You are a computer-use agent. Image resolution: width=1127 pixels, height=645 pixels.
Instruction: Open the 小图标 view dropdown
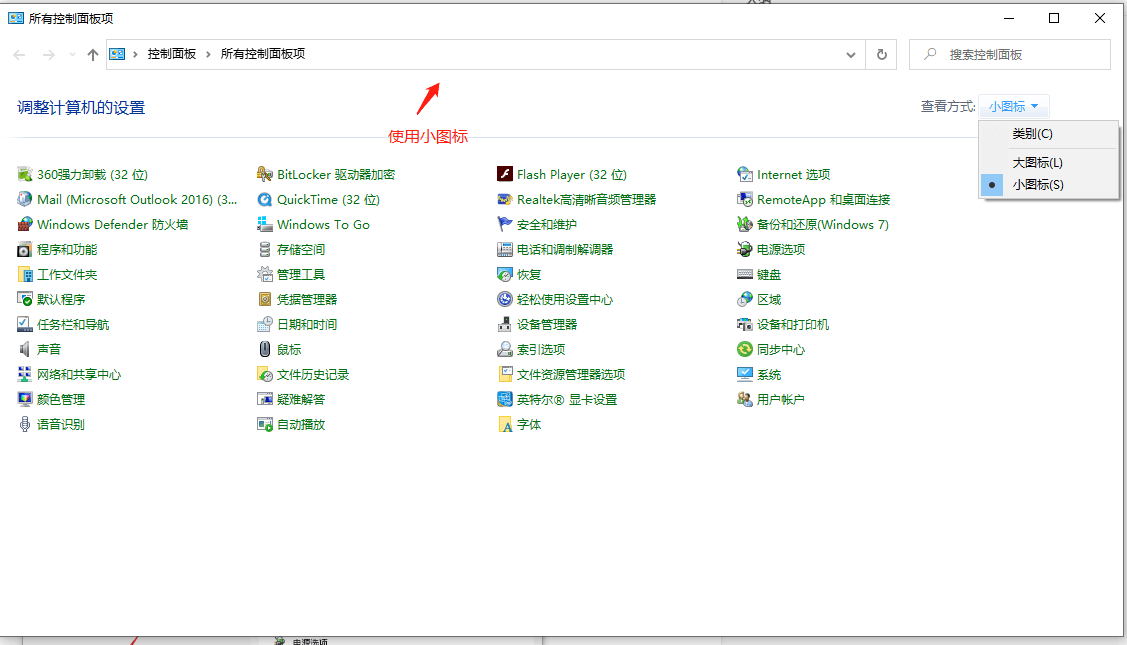tap(1013, 106)
